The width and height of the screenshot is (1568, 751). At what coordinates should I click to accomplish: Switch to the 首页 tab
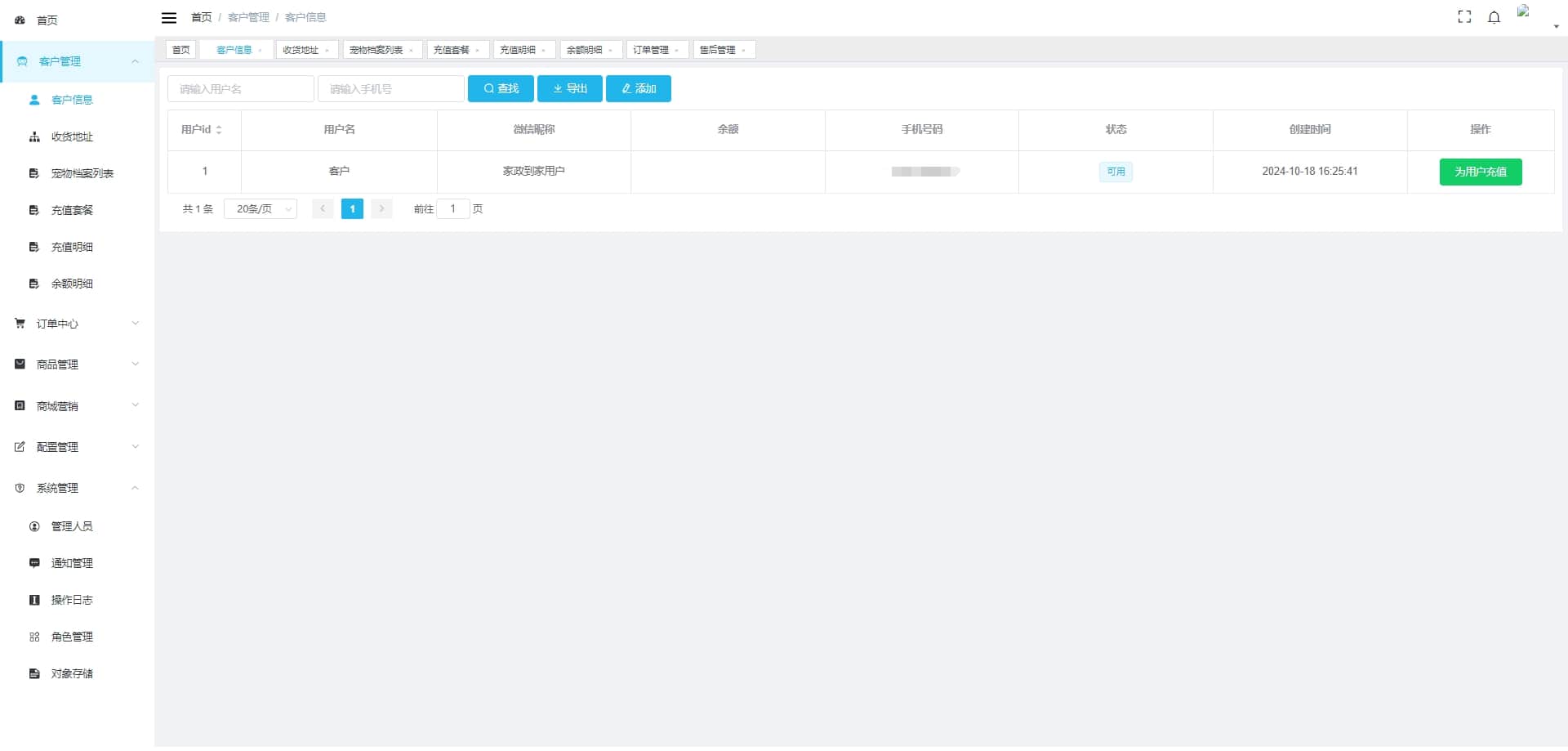pos(180,50)
